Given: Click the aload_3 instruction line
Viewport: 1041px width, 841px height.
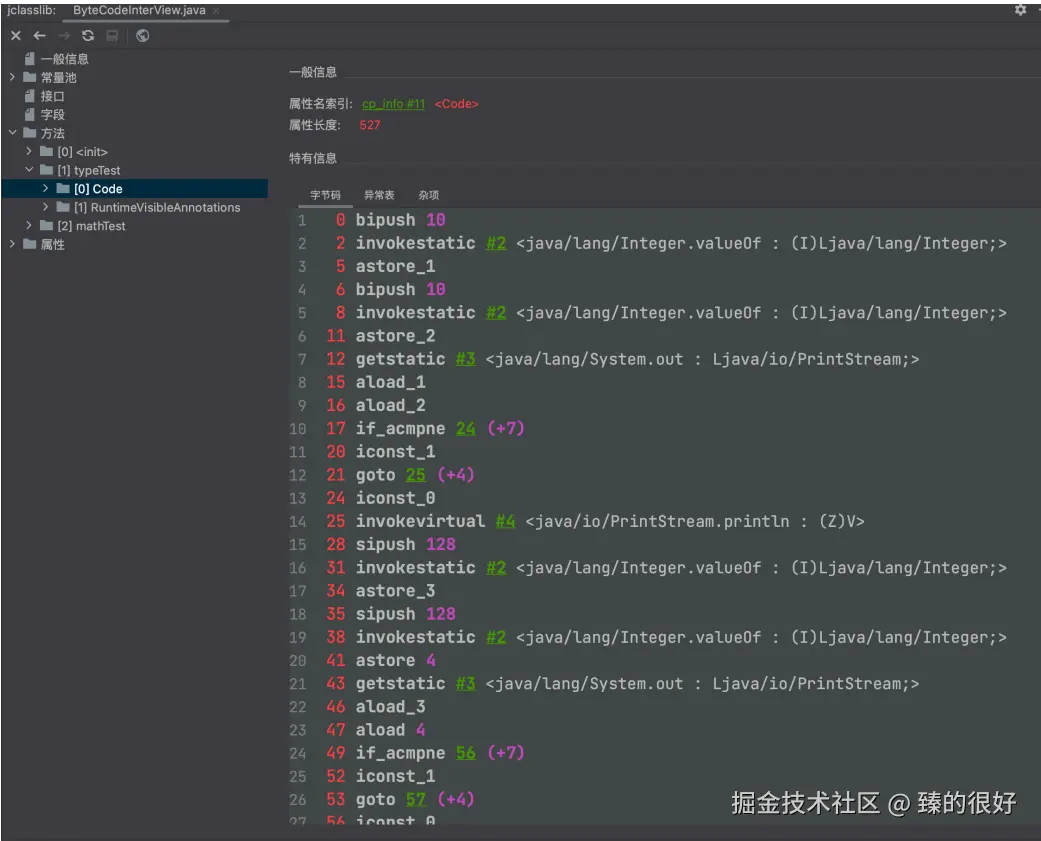Looking at the screenshot, I should [390, 707].
